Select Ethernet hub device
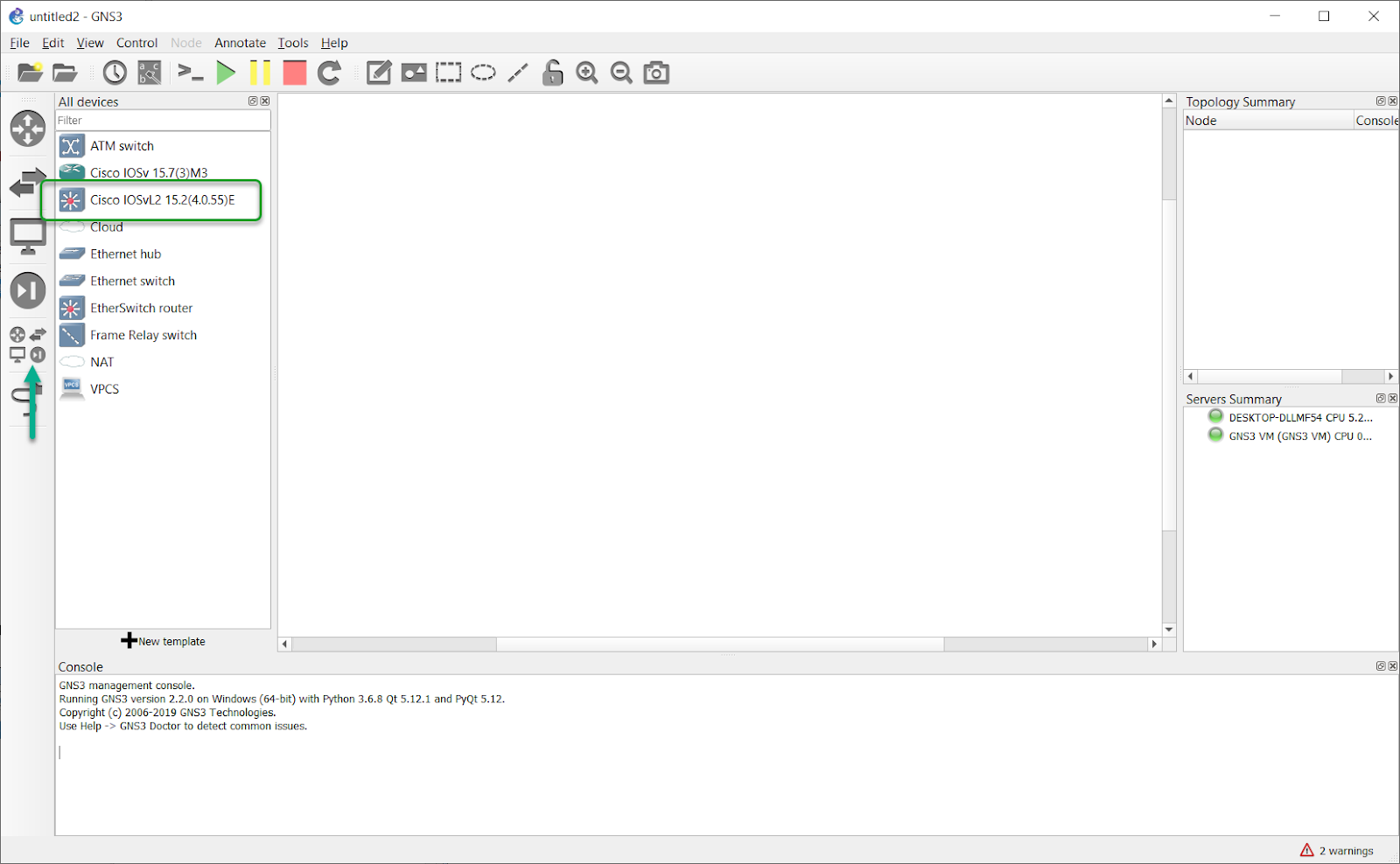1400x864 pixels. click(x=164, y=254)
